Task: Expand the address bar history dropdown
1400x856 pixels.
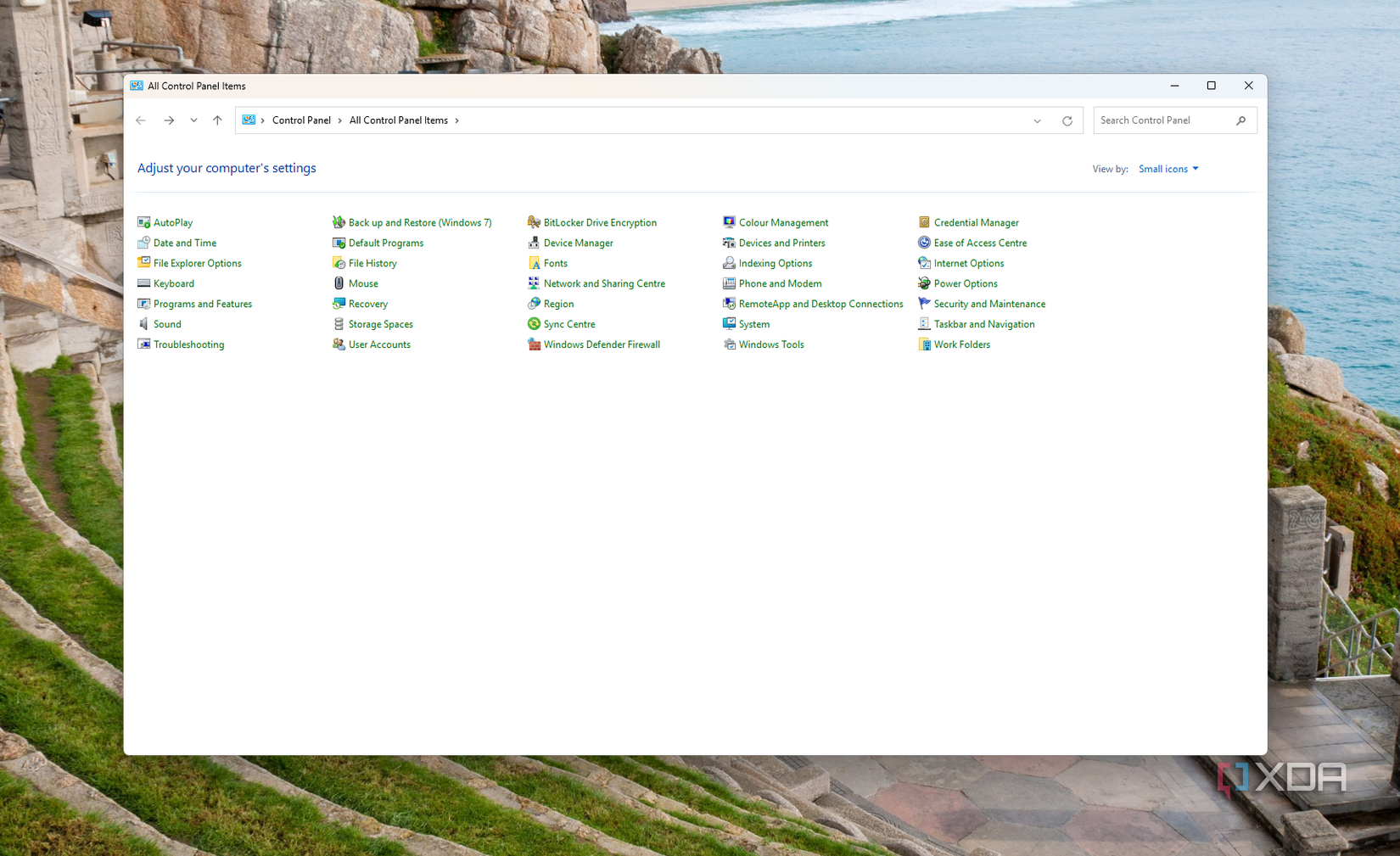Action: pos(1037,120)
